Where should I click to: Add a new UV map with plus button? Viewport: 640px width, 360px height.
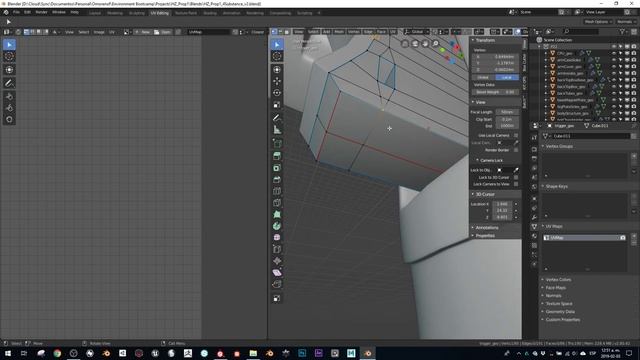pos(634,236)
